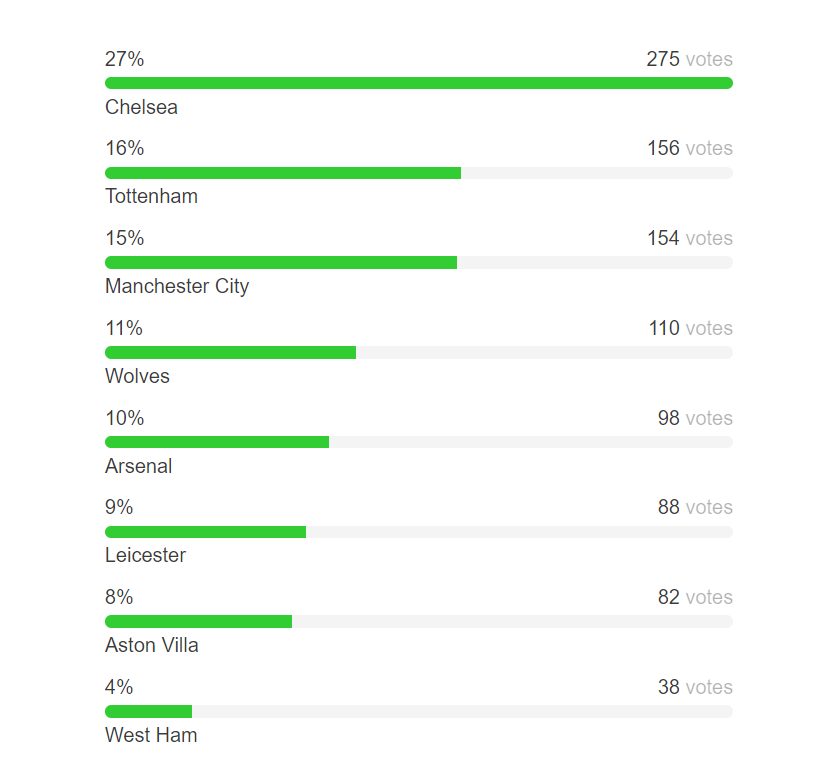
Task: Select the West Ham label
Action: (151, 735)
